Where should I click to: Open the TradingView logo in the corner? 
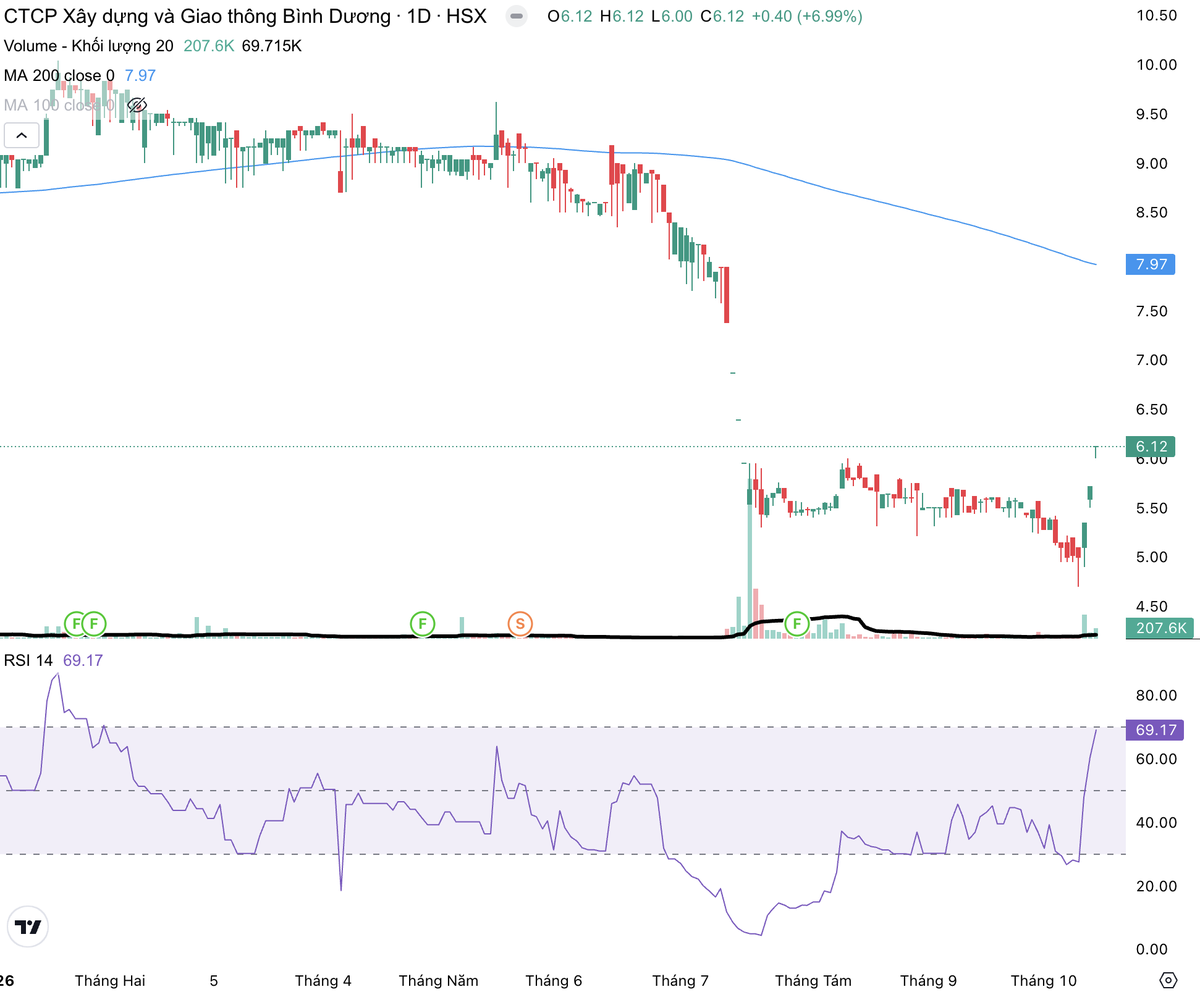click(29, 927)
